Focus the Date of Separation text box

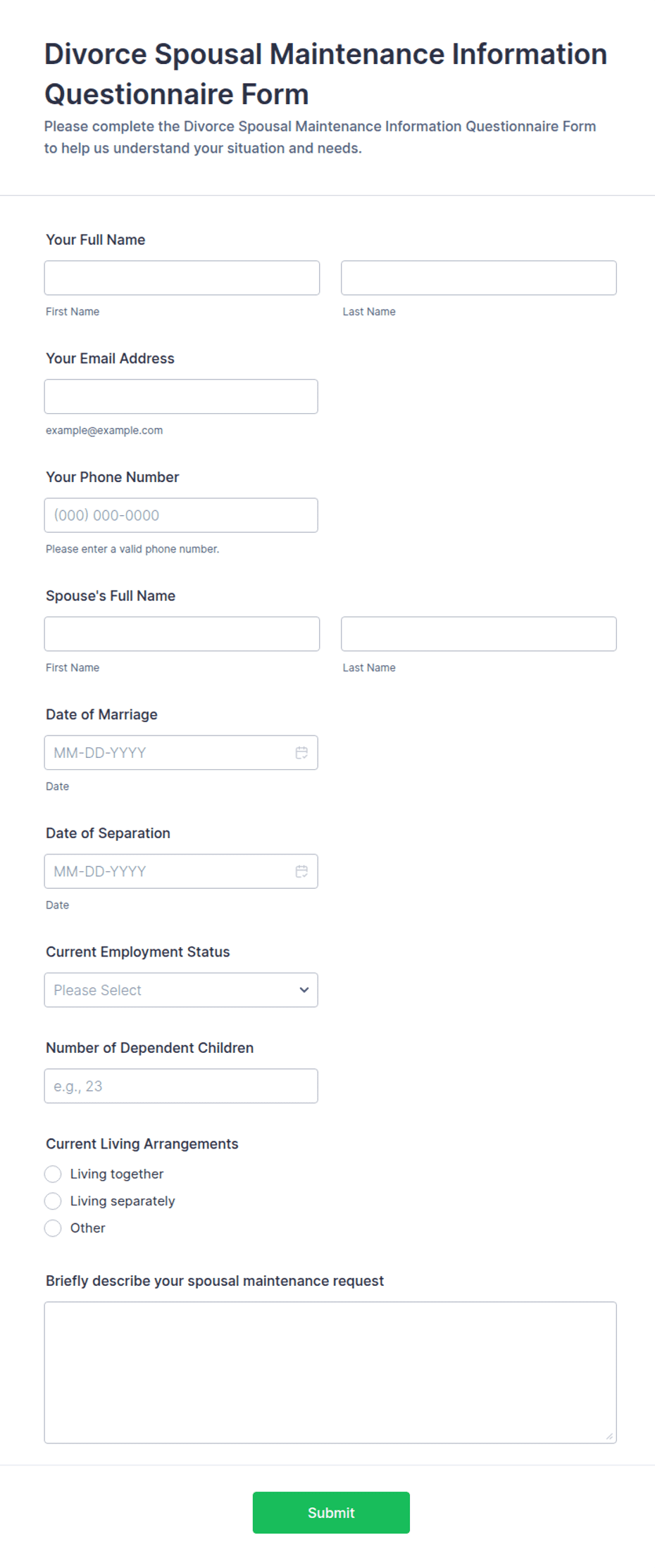click(x=169, y=871)
